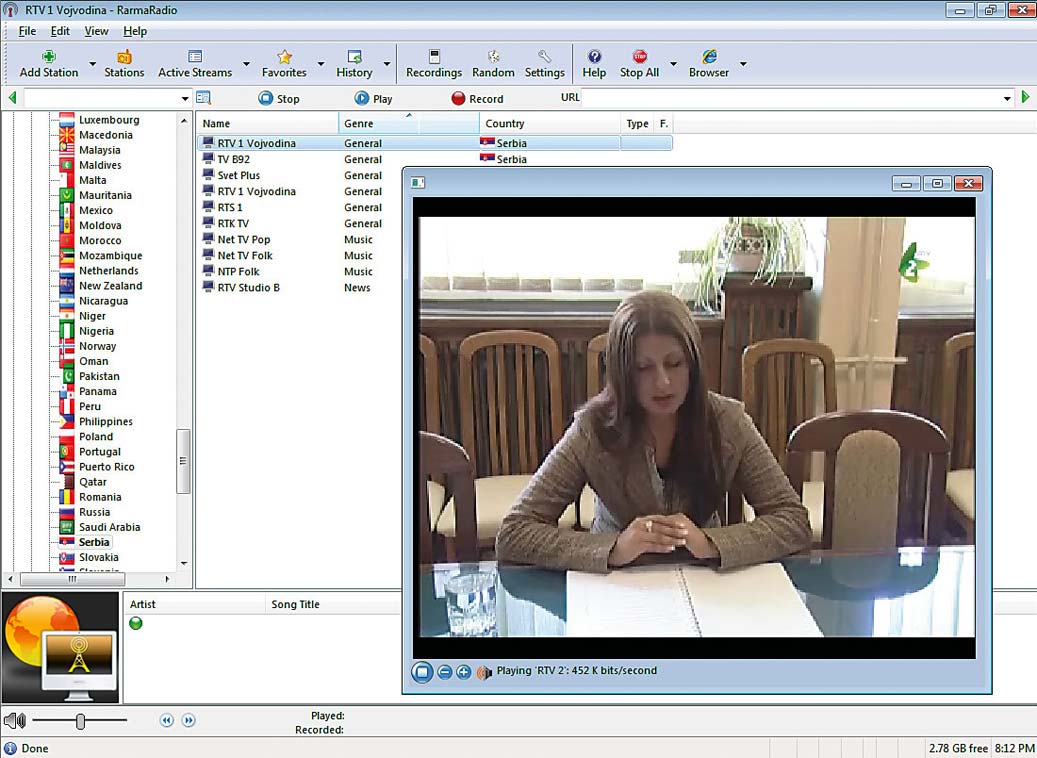Click the country list vertical scrollbar thumb

click(x=183, y=461)
